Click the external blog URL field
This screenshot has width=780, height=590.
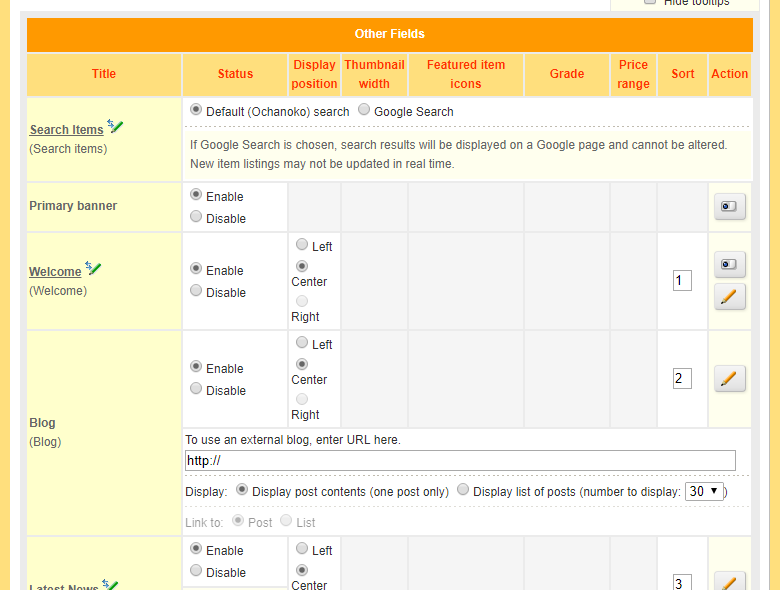click(460, 460)
